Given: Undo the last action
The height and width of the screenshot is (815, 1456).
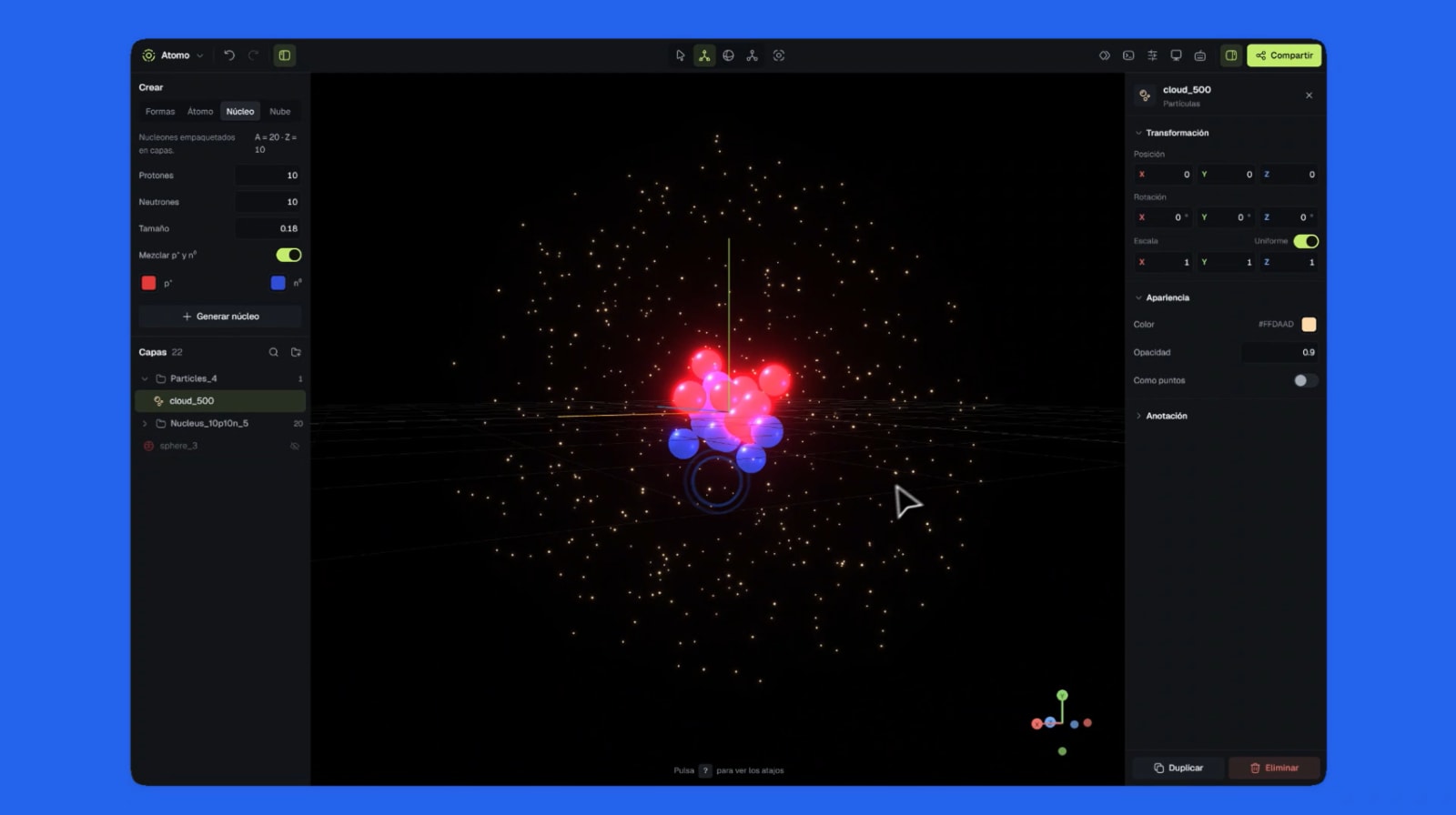Looking at the screenshot, I should pos(229,55).
